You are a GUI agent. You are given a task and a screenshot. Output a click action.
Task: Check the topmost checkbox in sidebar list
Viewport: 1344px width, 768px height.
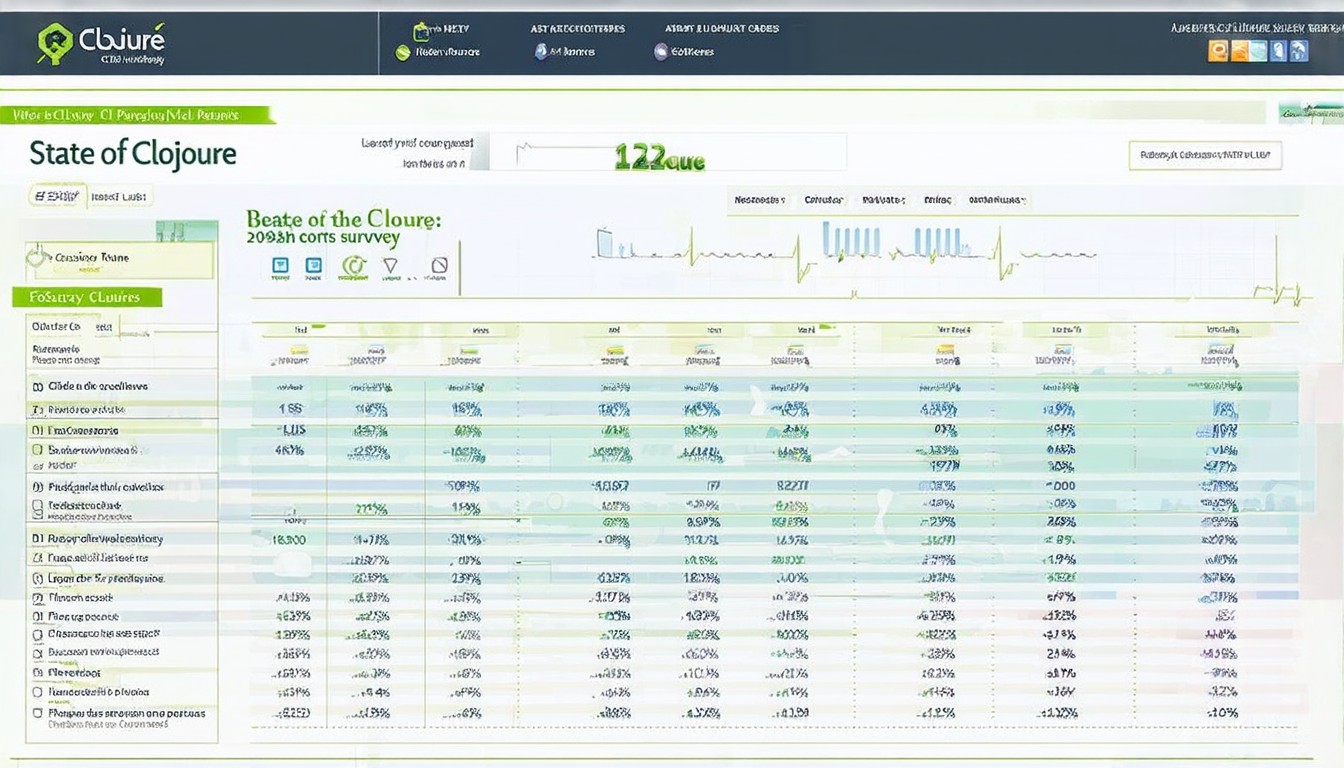click(38, 386)
